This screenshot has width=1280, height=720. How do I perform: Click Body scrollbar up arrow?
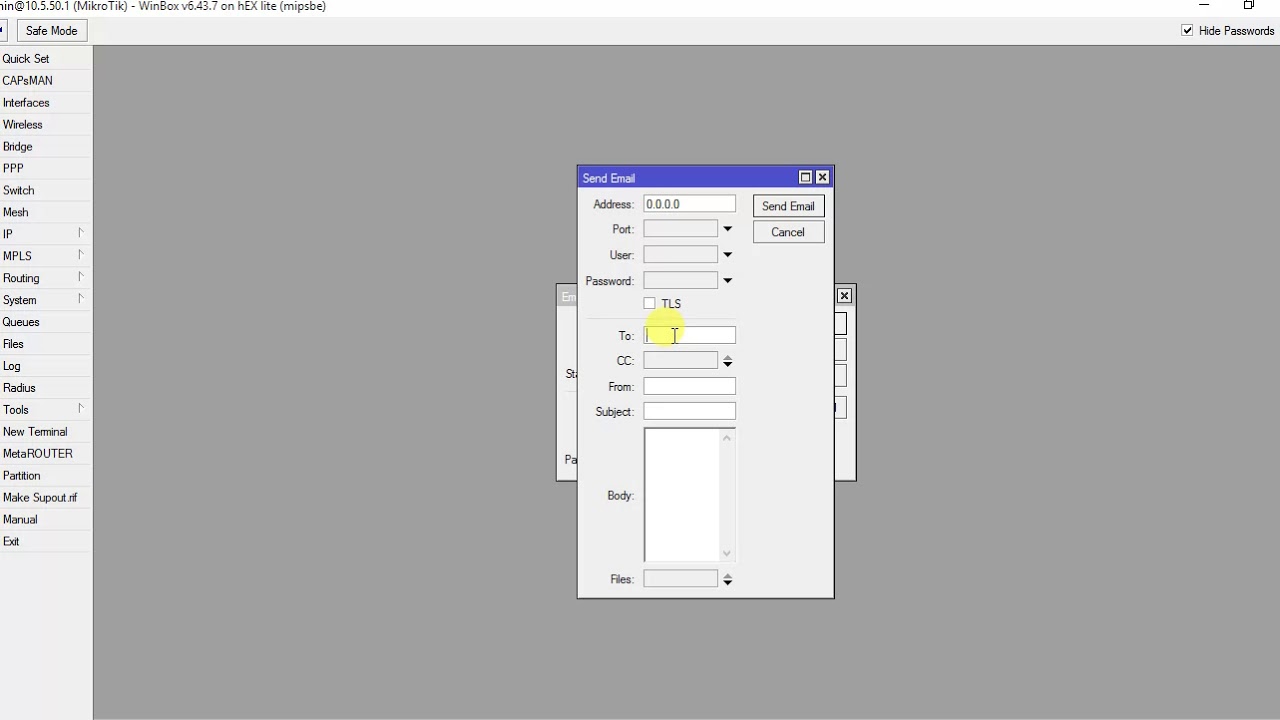[727, 437]
